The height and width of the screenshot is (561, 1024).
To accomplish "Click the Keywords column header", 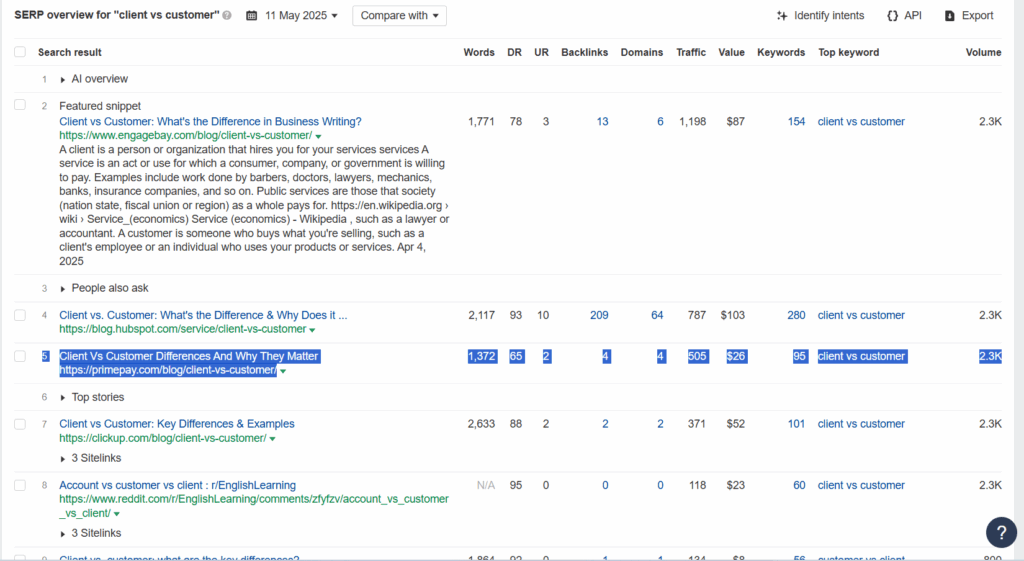I will [x=781, y=52].
